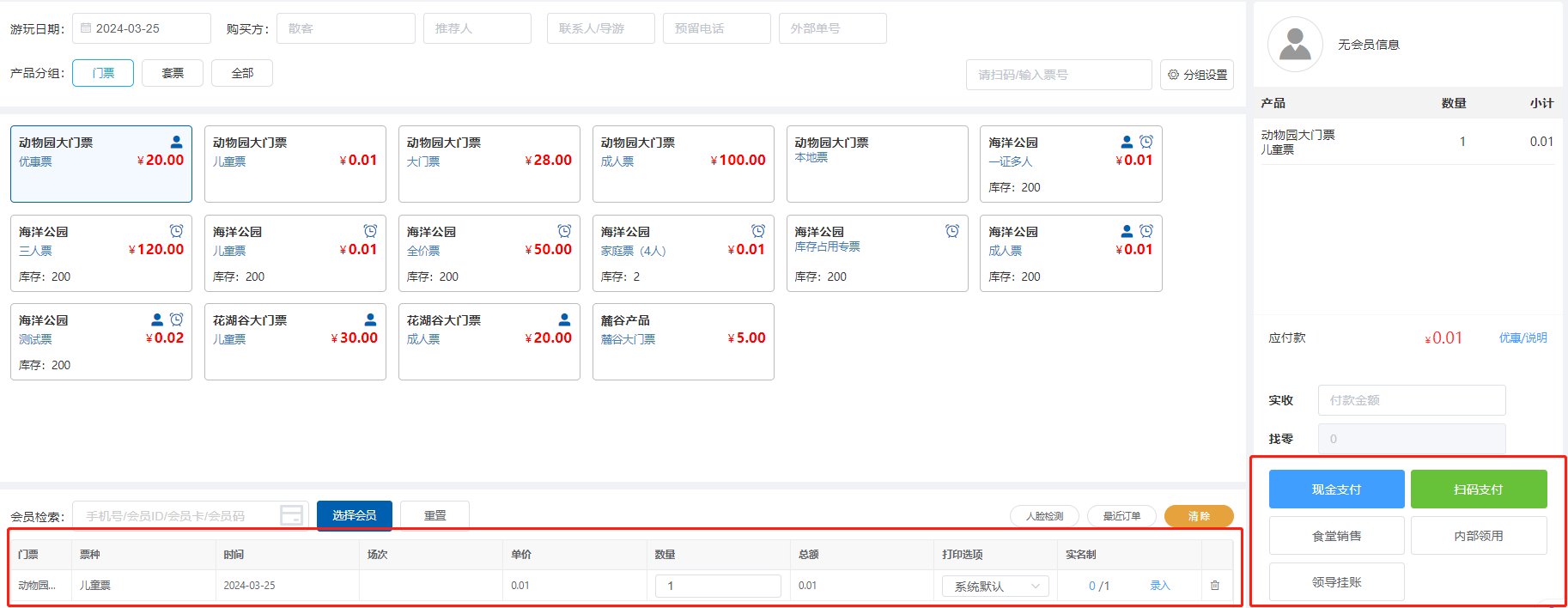Delete the 儿童票 row with the trash icon
This screenshot has height=608, width=1568.
click(x=1214, y=586)
